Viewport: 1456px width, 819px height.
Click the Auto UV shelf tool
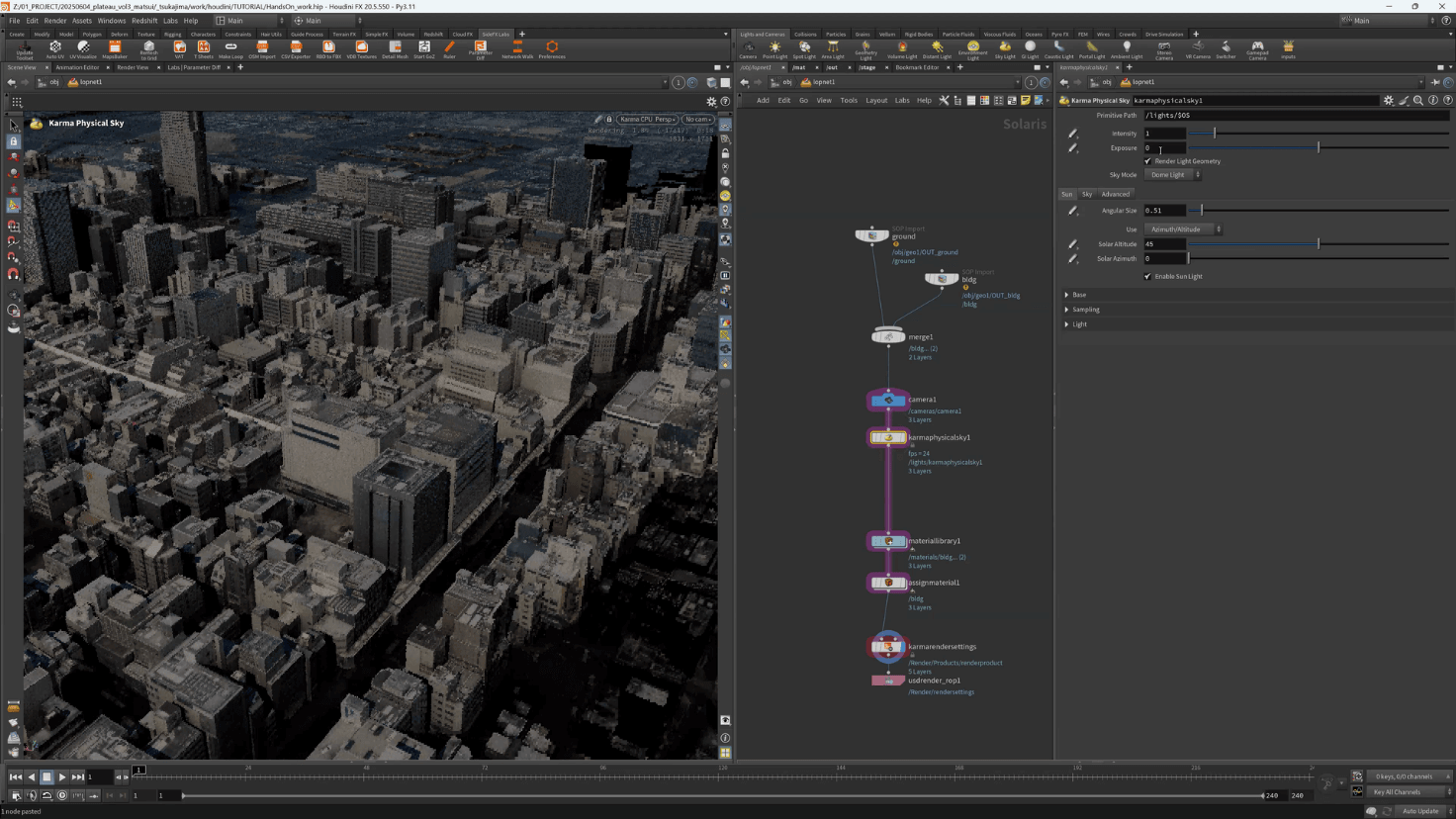pos(54,48)
